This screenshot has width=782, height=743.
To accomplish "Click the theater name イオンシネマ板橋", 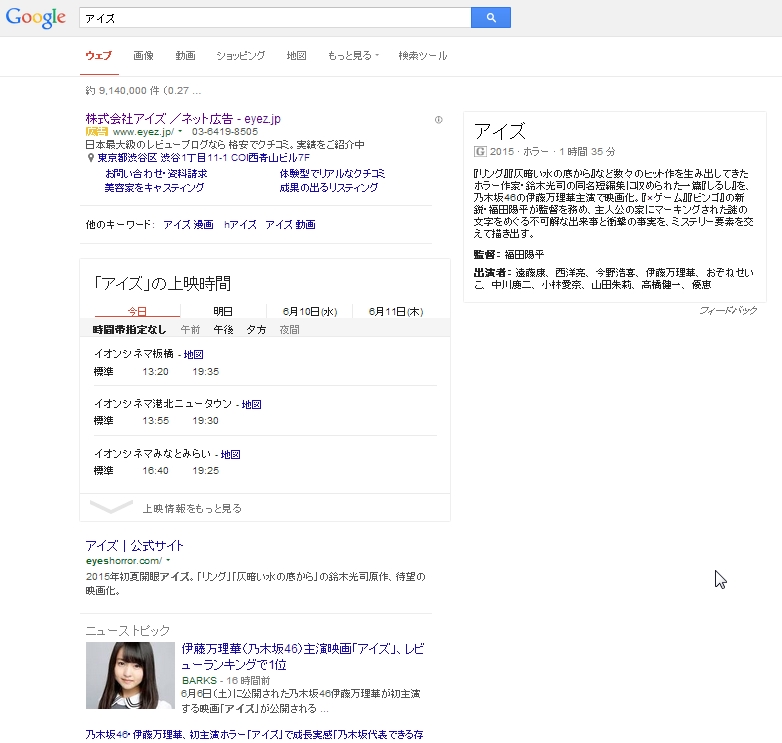I will (x=134, y=354).
